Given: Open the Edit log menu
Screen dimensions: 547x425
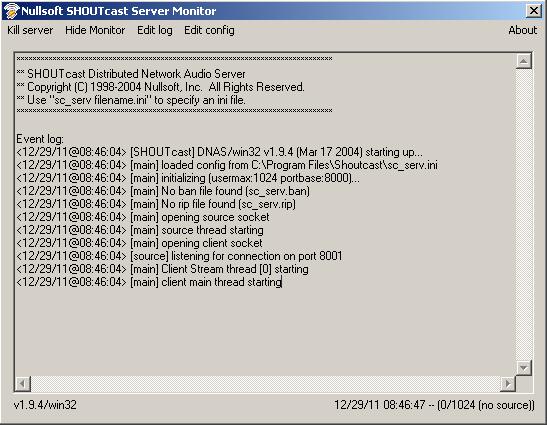Looking at the screenshot, I should pos(155,30).
